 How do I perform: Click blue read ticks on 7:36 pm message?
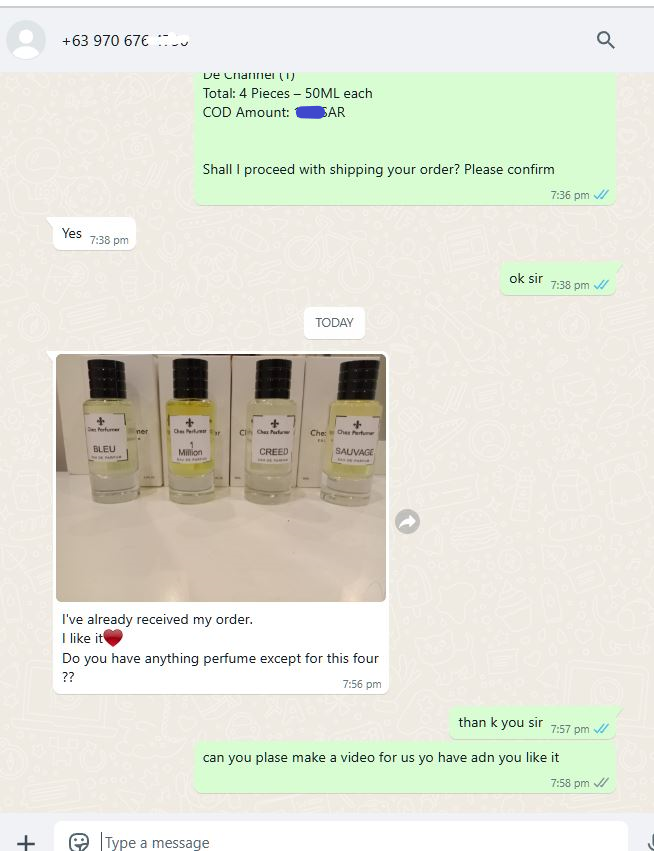(x=601, y=194)
